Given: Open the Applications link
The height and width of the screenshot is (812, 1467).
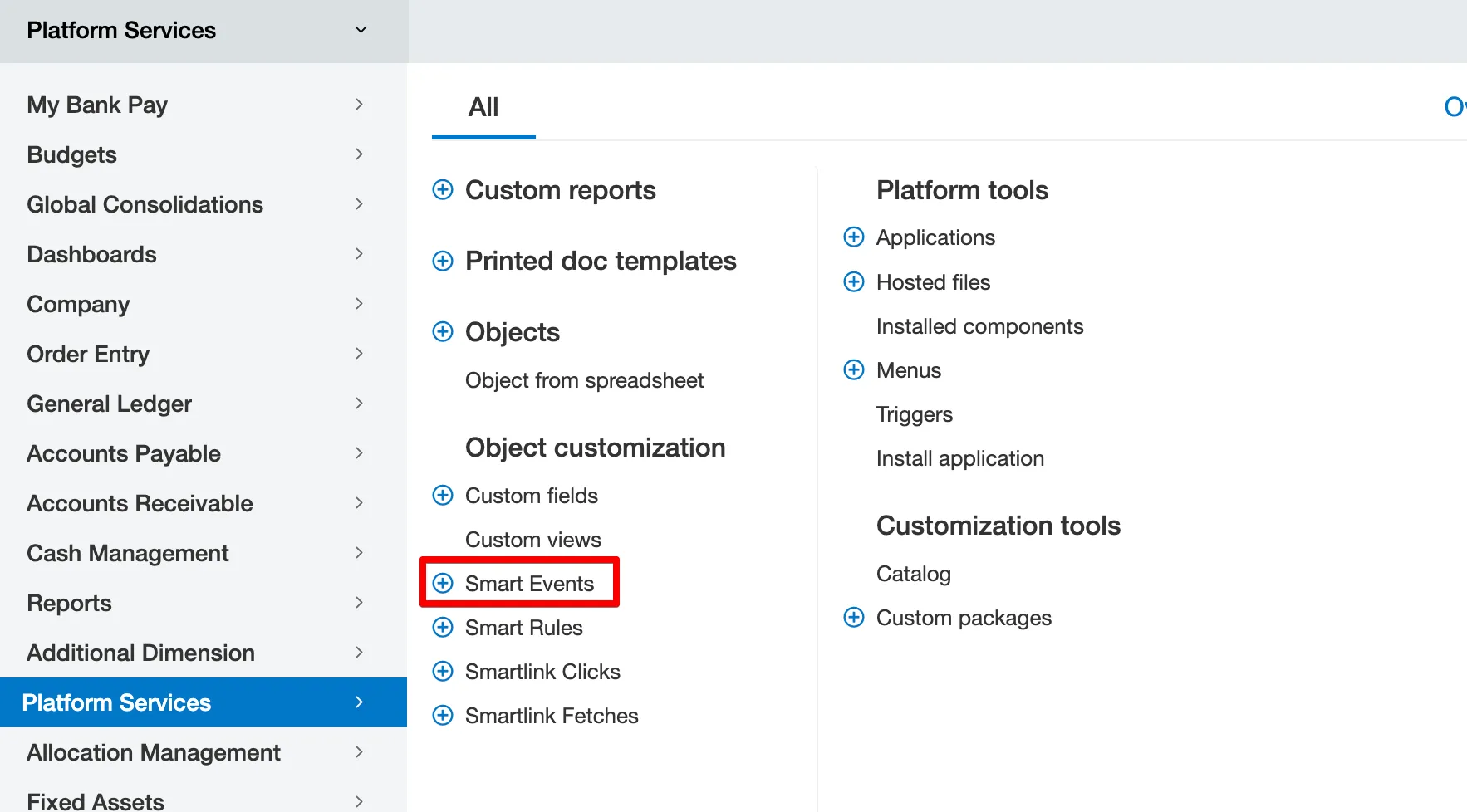Looking at the screenshot, I should coord(935,238).
